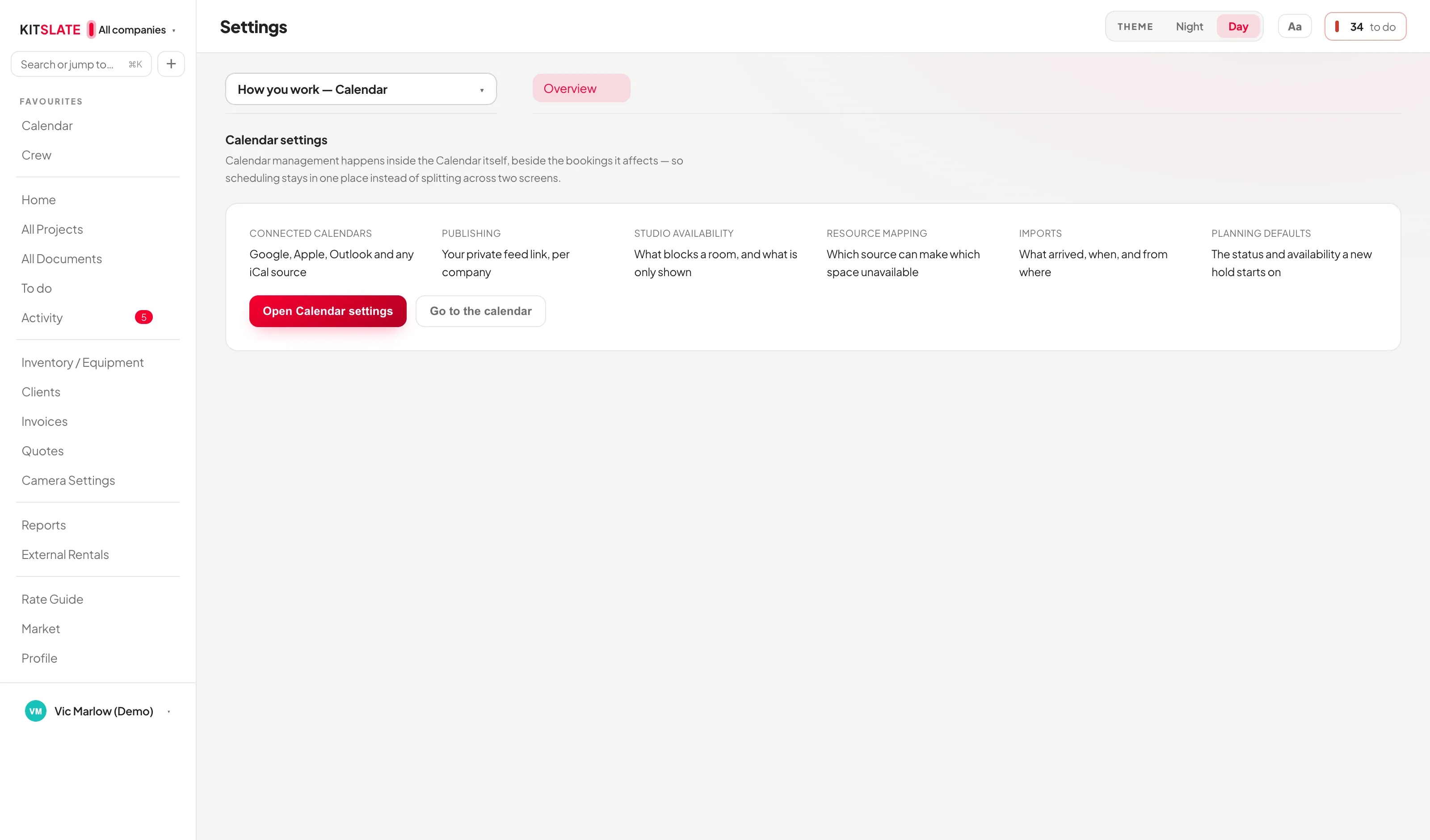The width and height of the screenshot is (1430, 840).
Task: Open Calendar in Favourites
Action: (47, 126)
